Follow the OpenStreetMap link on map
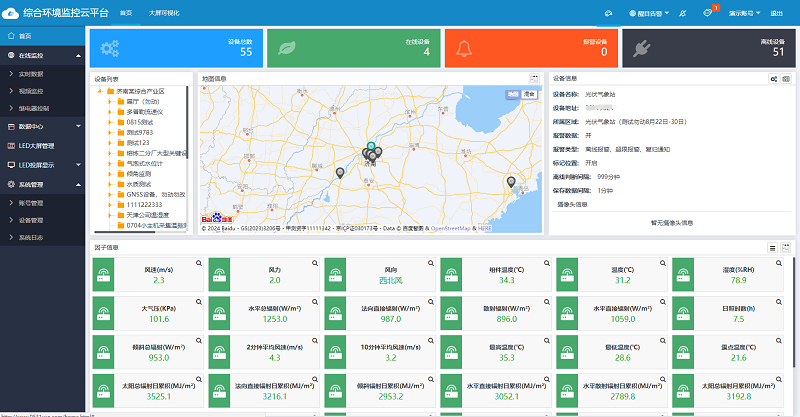 coord(451,228)
